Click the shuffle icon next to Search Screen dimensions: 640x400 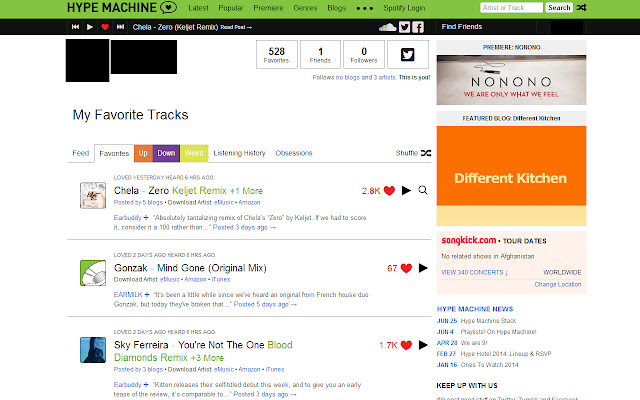[581, 7]
